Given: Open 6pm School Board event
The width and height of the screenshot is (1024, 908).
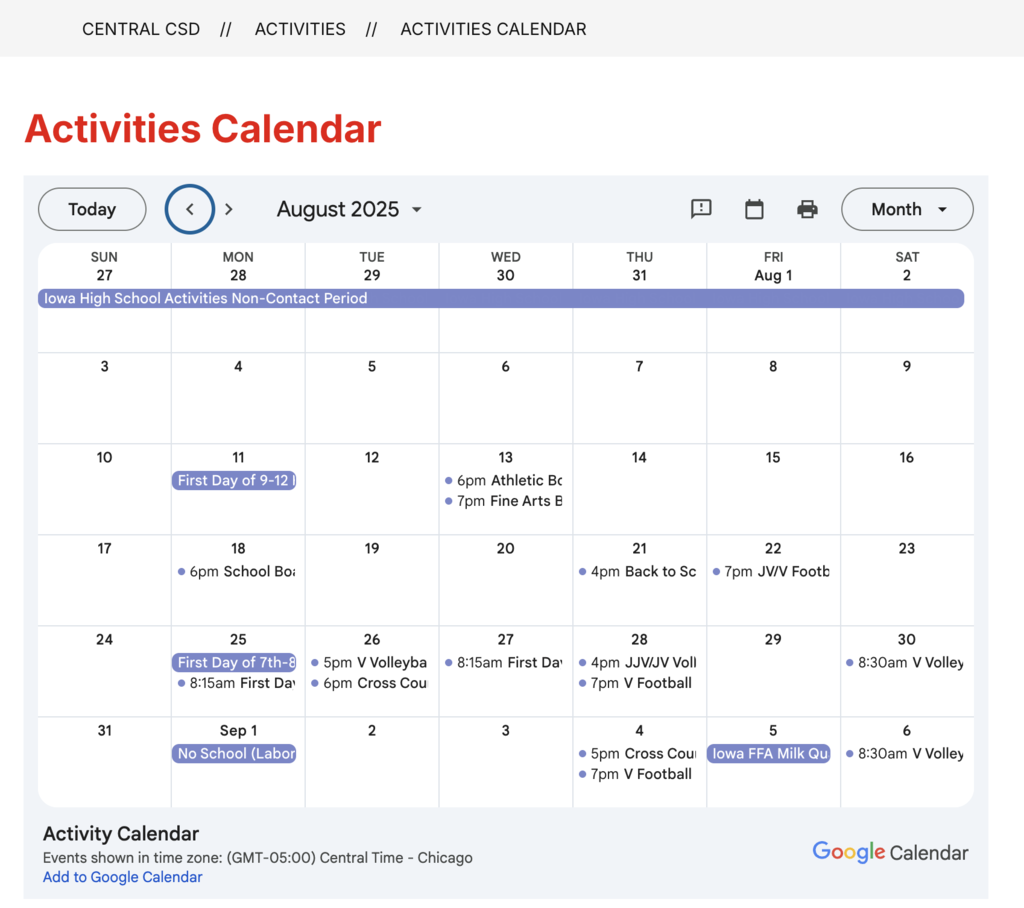Looking at the screenshot, I should click(236, 572).
